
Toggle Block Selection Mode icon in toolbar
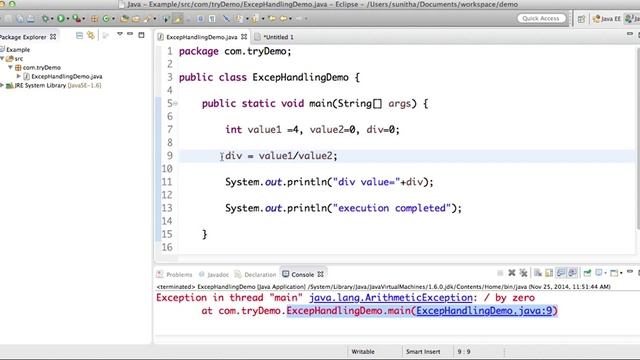tap(200, 19)
